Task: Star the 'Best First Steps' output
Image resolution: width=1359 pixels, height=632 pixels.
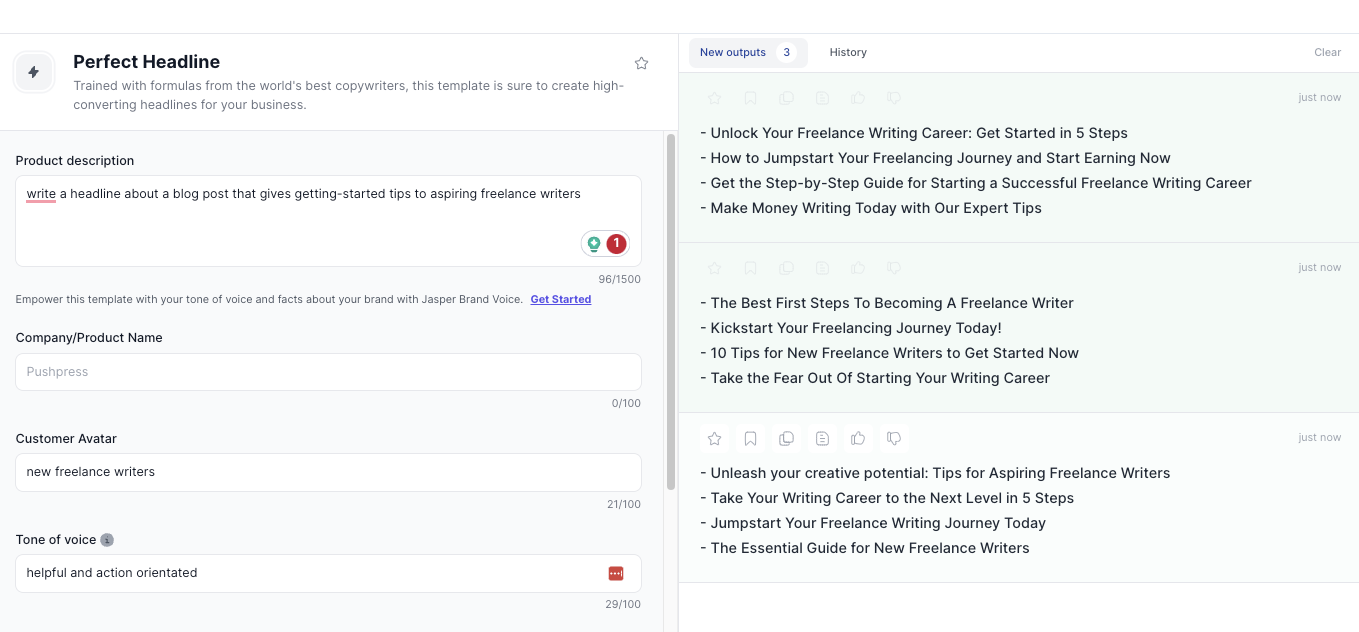Action: [x=714, y=268]
